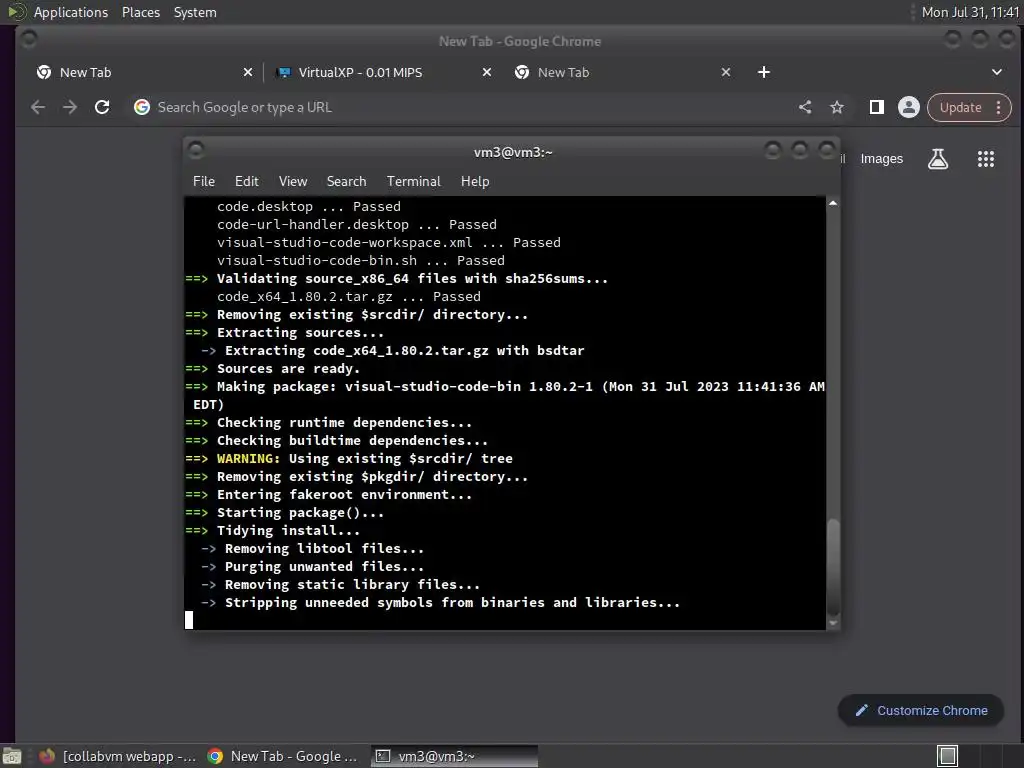Open the Places menu
This screenshot has height=768, width=1024.
point(141,12)
